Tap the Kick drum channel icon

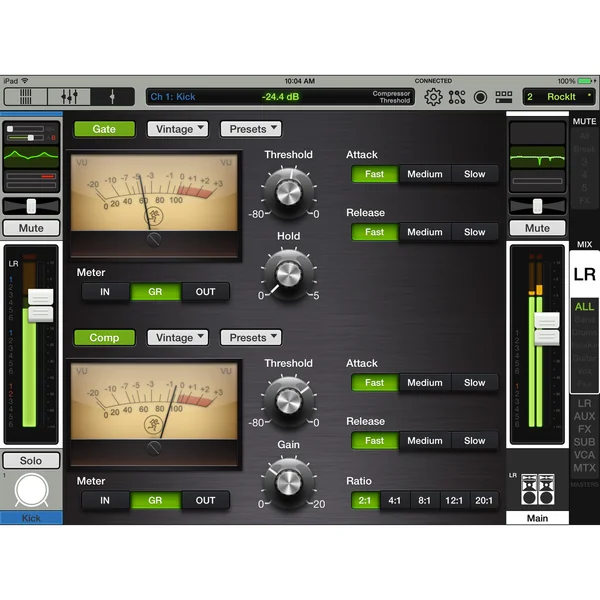31,491
